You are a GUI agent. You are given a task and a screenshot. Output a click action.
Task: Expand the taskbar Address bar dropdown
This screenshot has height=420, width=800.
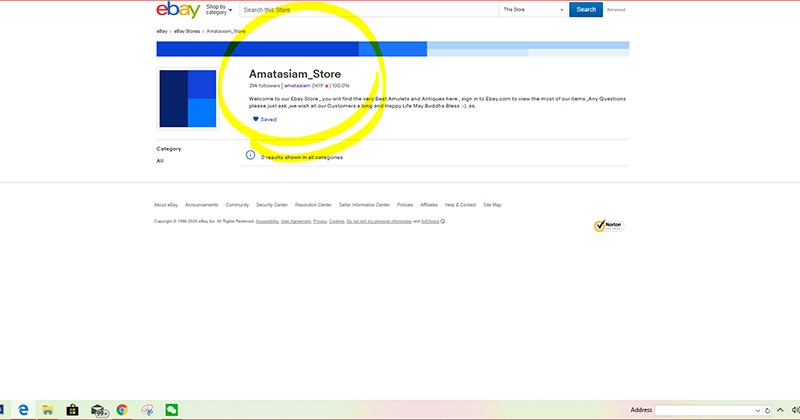click(757, 410)
